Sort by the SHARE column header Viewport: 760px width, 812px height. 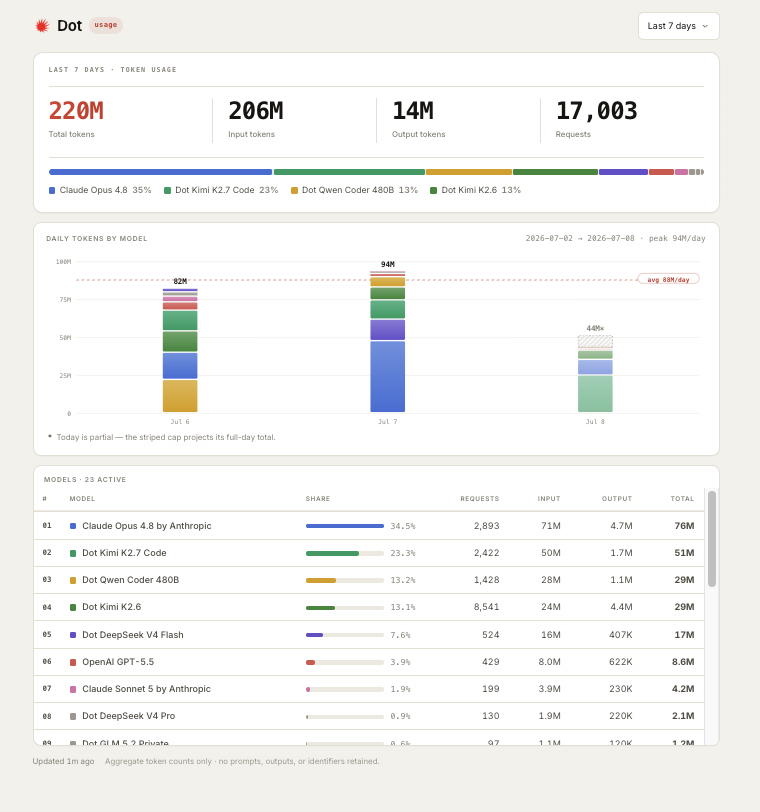click(318, 499)
